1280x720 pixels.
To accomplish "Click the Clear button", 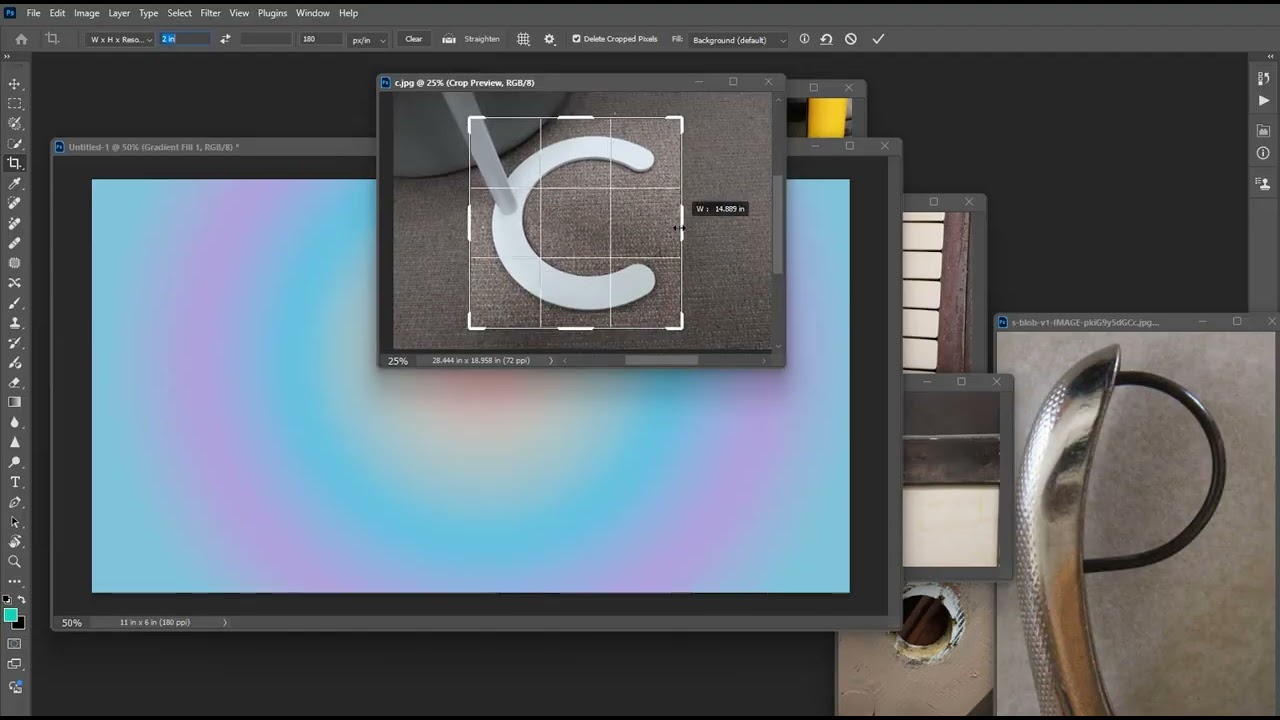I will click(x=413, y=39).
